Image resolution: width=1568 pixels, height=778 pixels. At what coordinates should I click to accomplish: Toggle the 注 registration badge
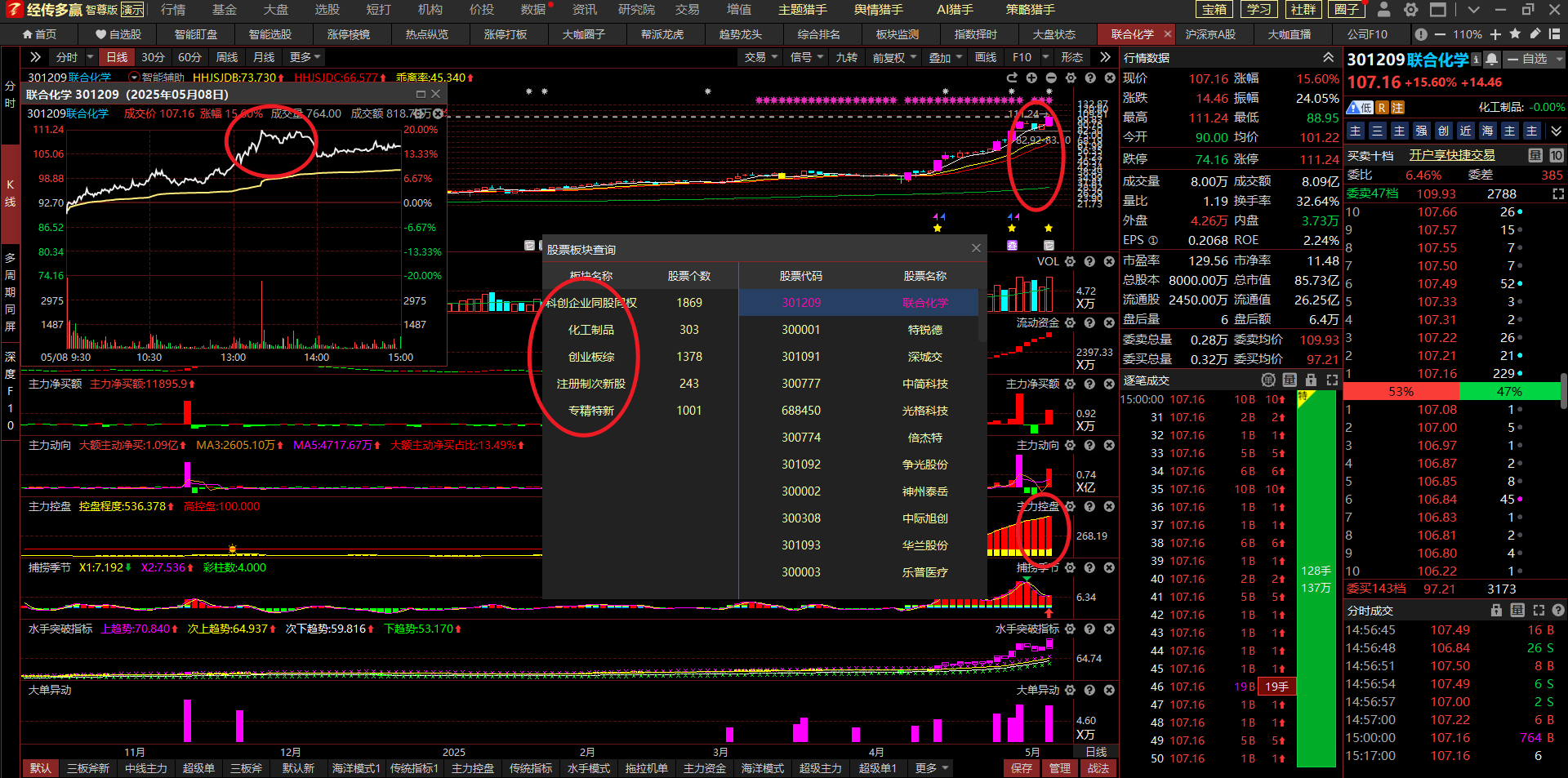coord(1397,108)
